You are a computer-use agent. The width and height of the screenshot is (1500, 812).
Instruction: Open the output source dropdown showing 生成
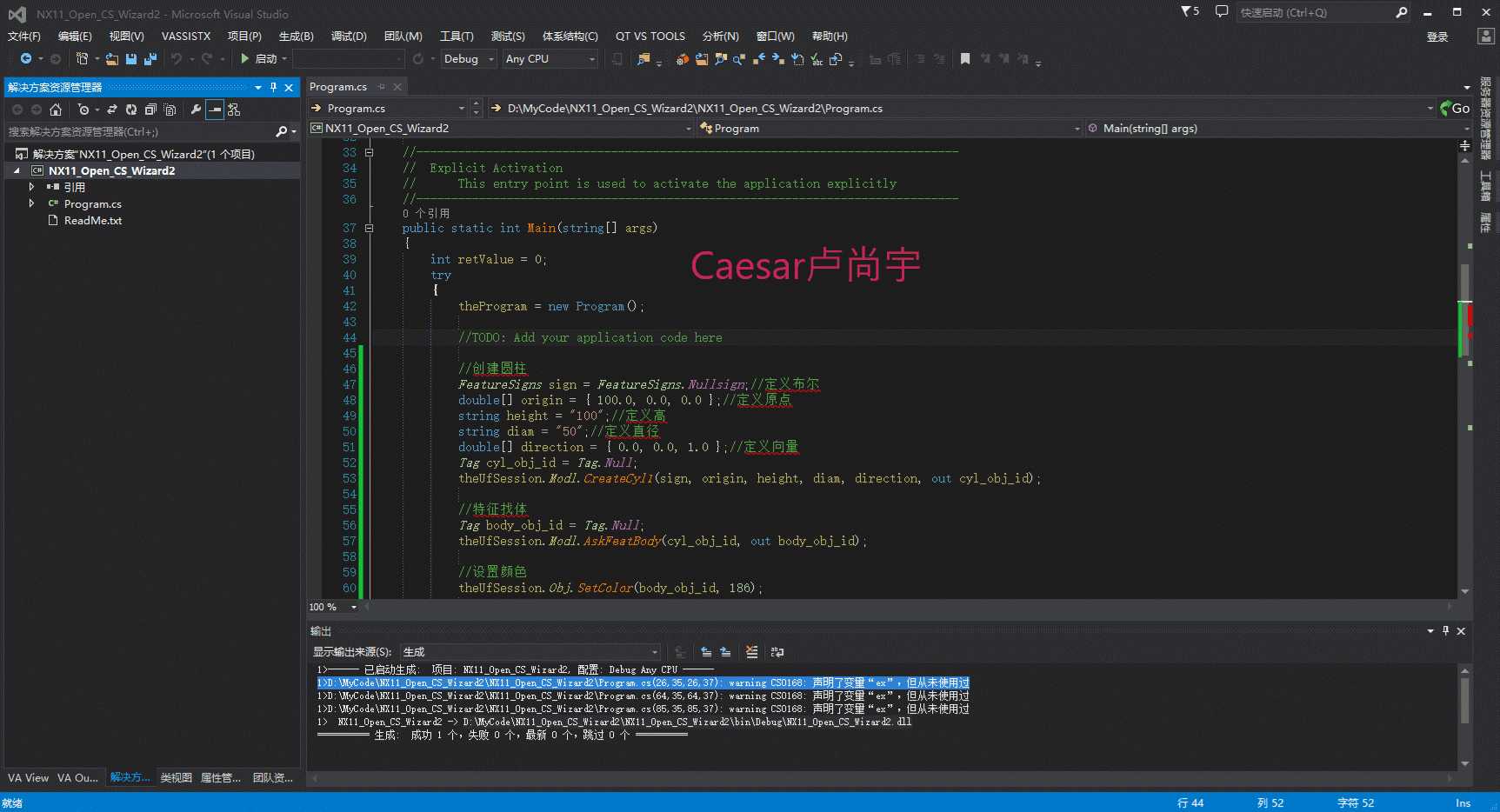(530, 652)
